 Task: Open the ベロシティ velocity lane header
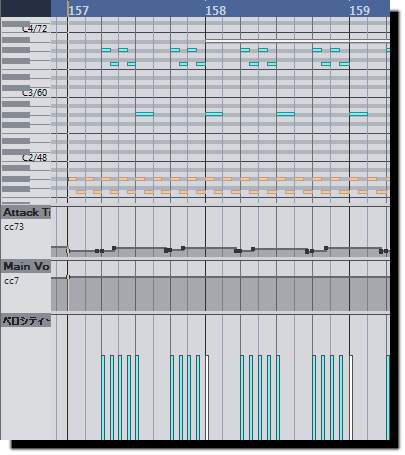26,321
